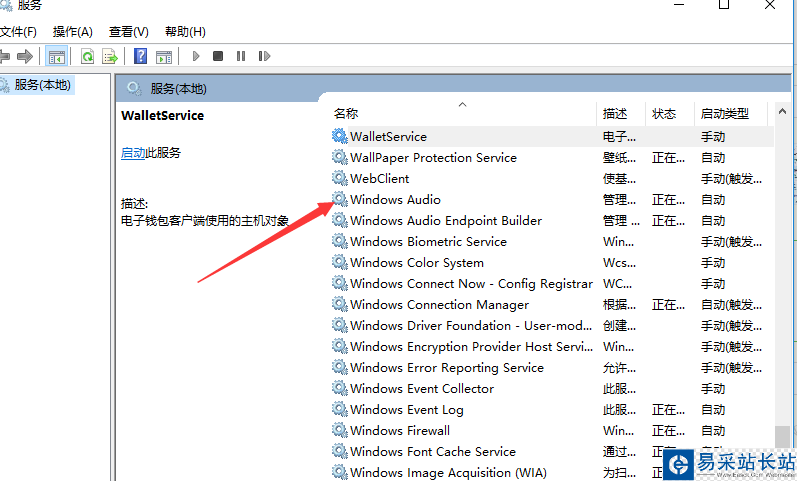
Task: Open the 文件(F) menu
Action: (x=18, y=32)
